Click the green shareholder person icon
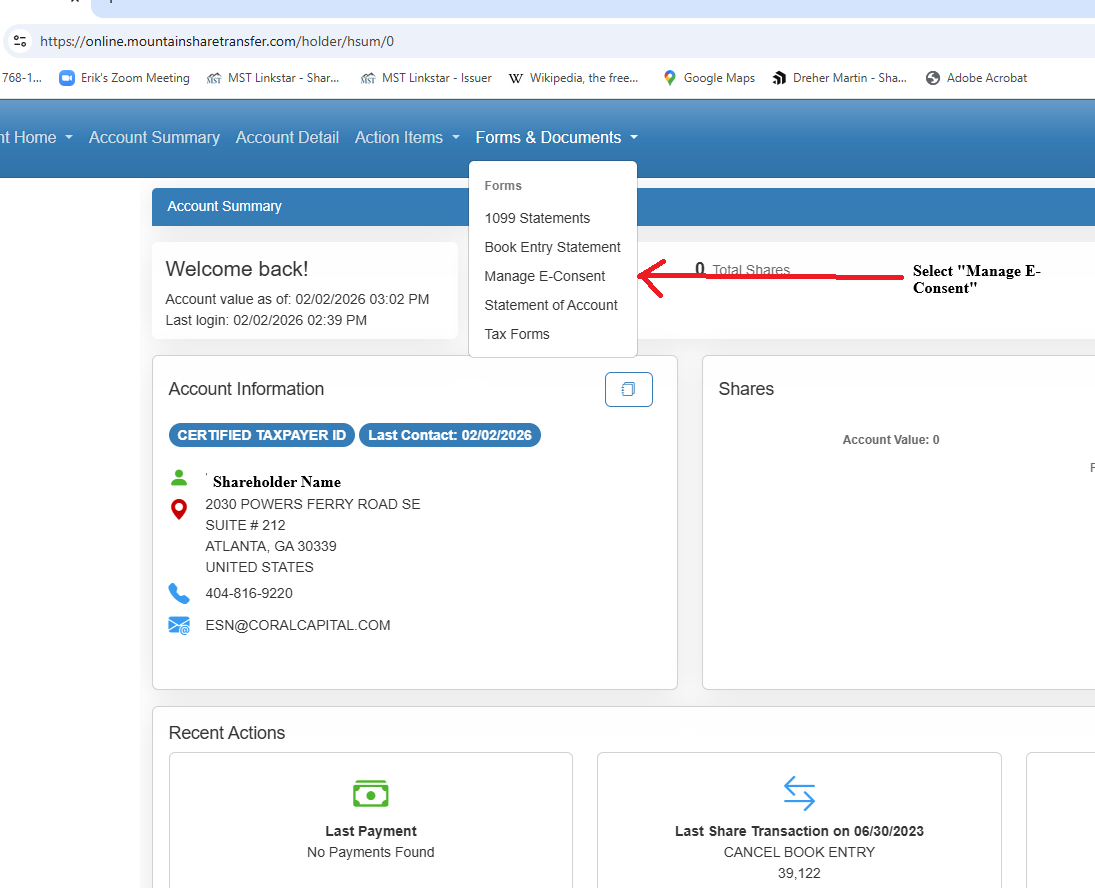 tap(179, 477)
